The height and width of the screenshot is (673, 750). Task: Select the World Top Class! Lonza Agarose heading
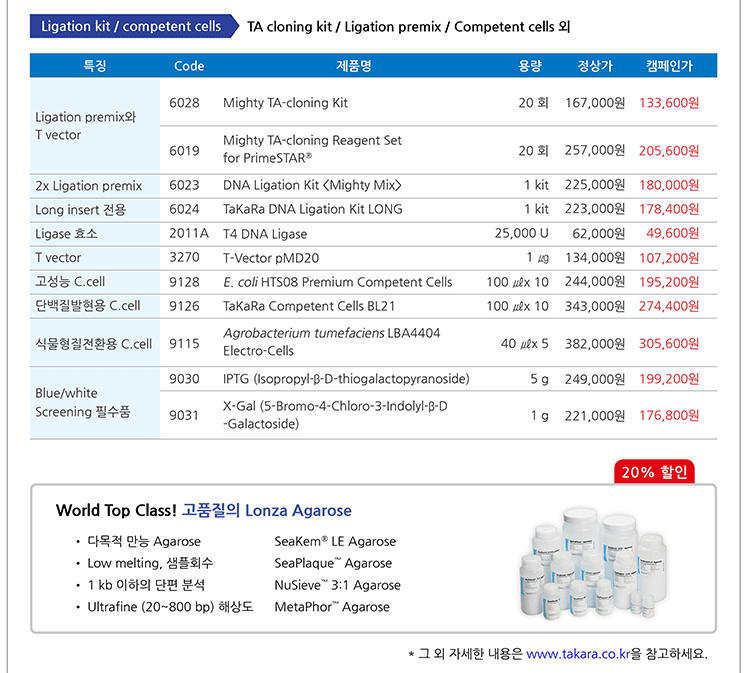(x=204, y=510)
